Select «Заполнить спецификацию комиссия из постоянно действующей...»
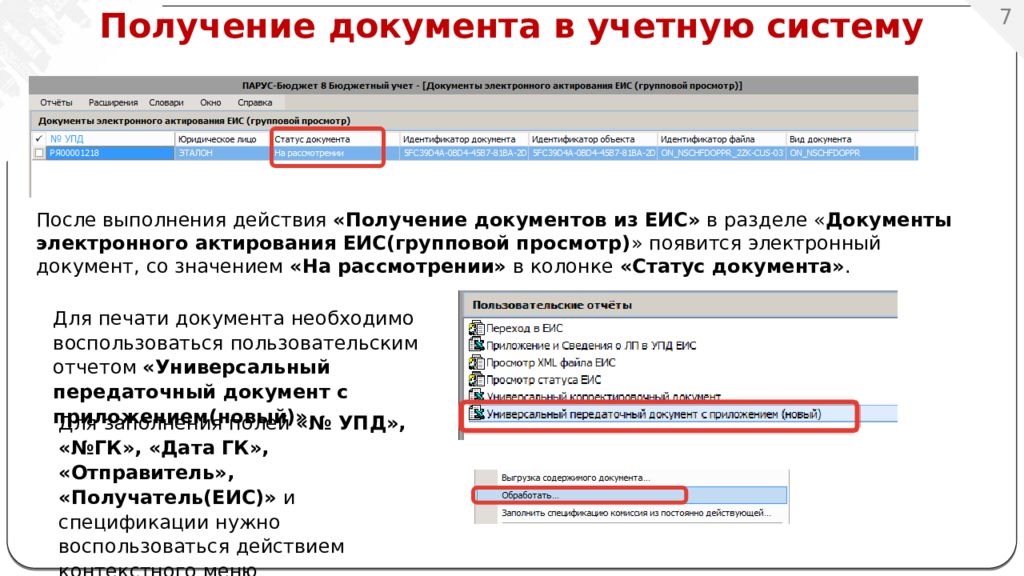Screen dimensions: 1024x576 (635, 513)
